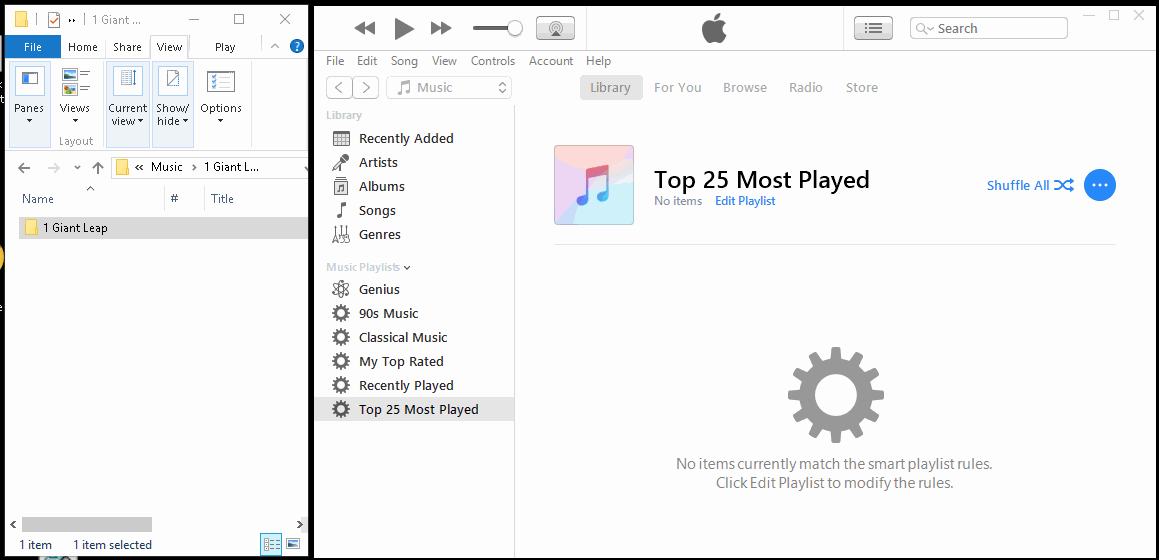Click the iTunes forward navigation arrow
The image size is (1159, 560).
366,87
